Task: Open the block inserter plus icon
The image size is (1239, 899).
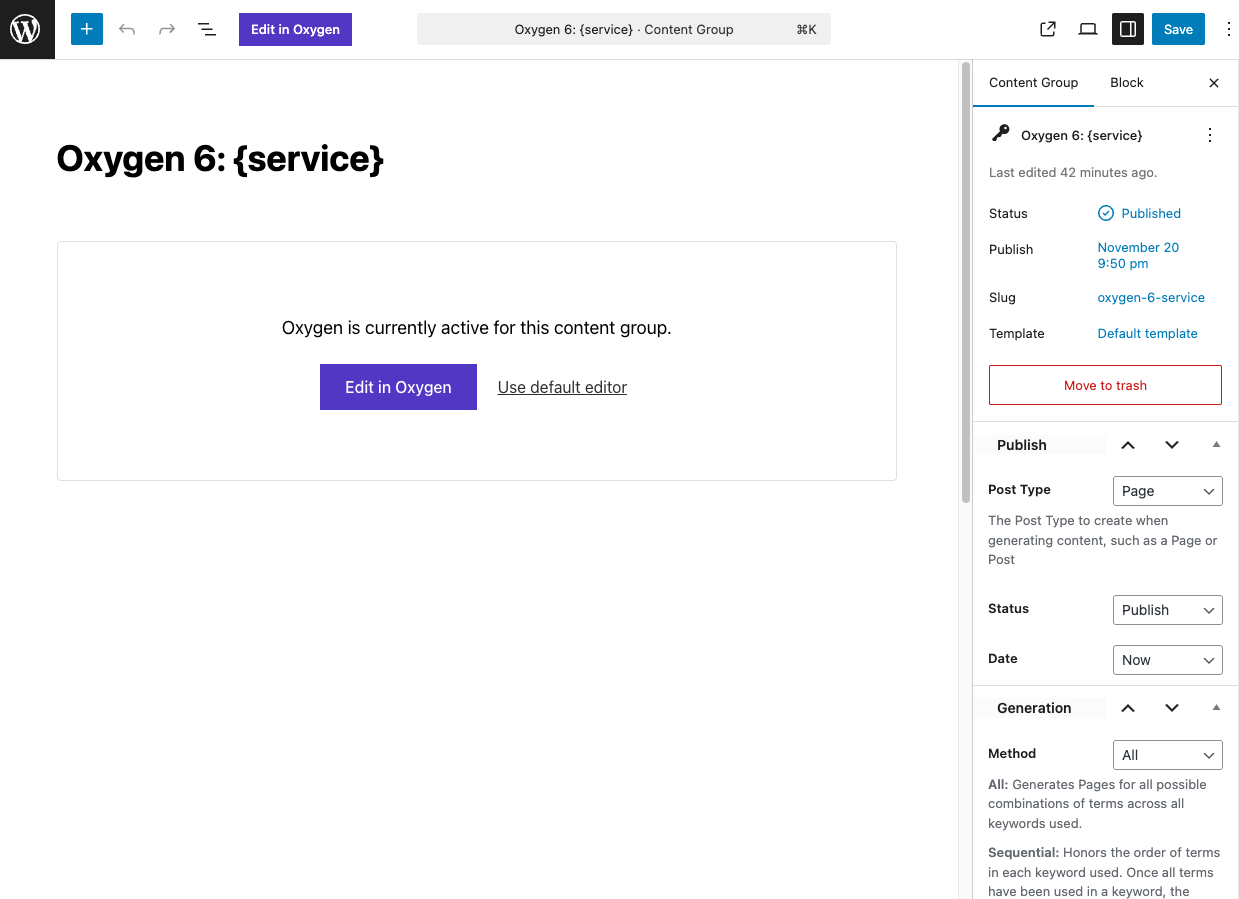Action: (x=86, y=29)
